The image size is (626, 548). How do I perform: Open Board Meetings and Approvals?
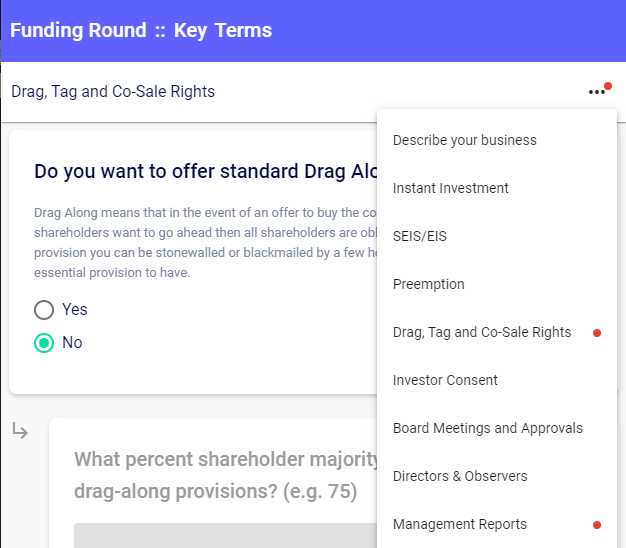point(488,428)
